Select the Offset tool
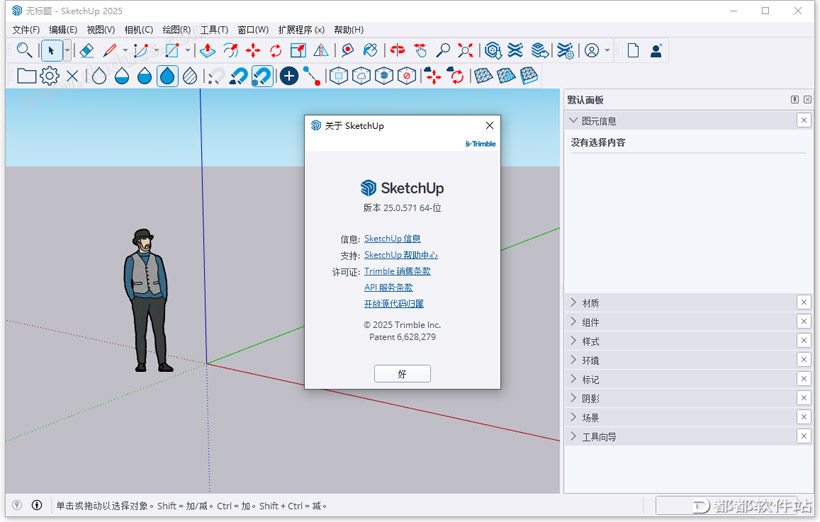Screen dimensions: 820x522 pyautogui.click(x=231, y=50)
